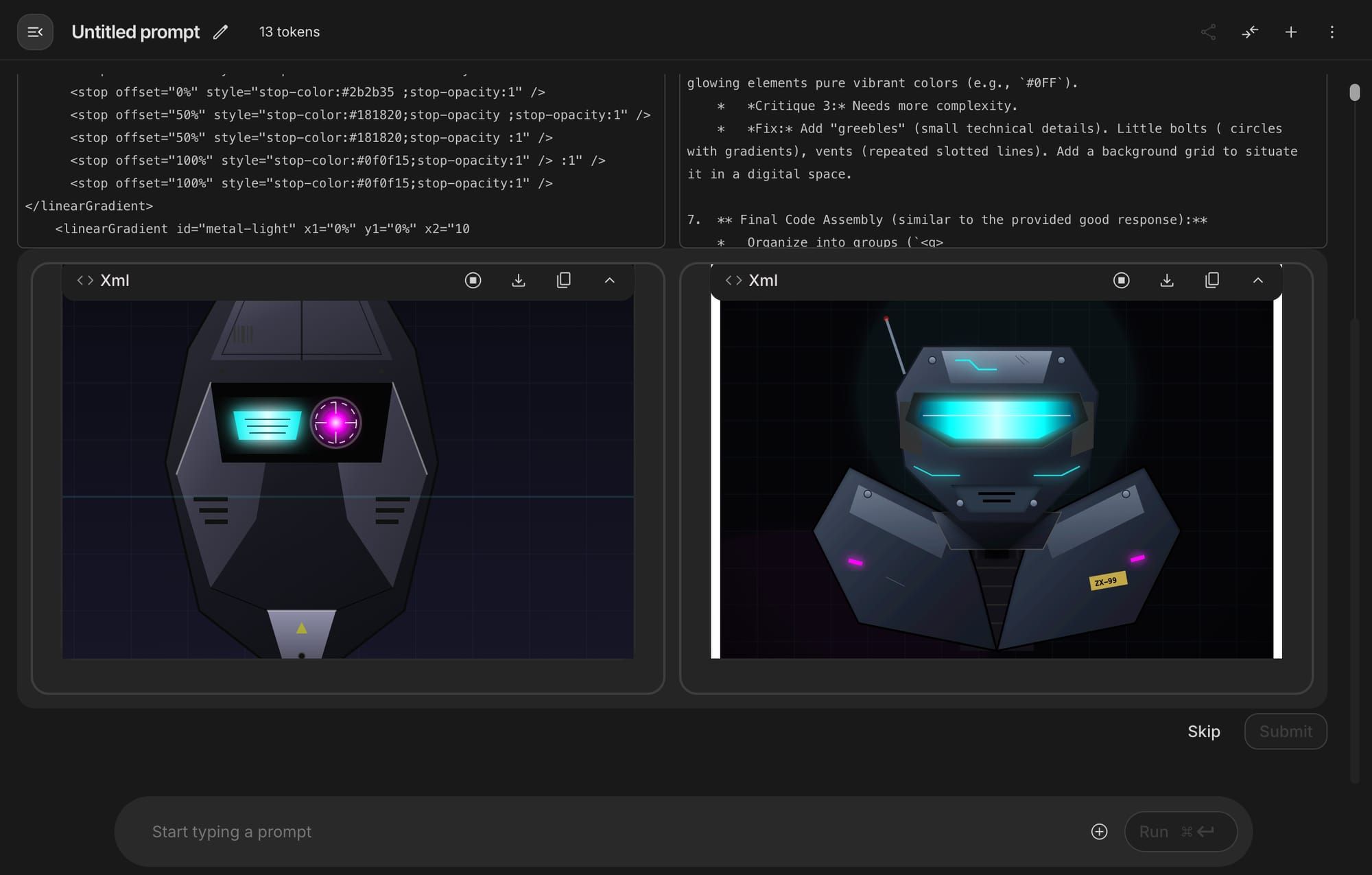Click the share icon in header
Viewport: 1372px width, 875px height.
(x=1208, y=32)
